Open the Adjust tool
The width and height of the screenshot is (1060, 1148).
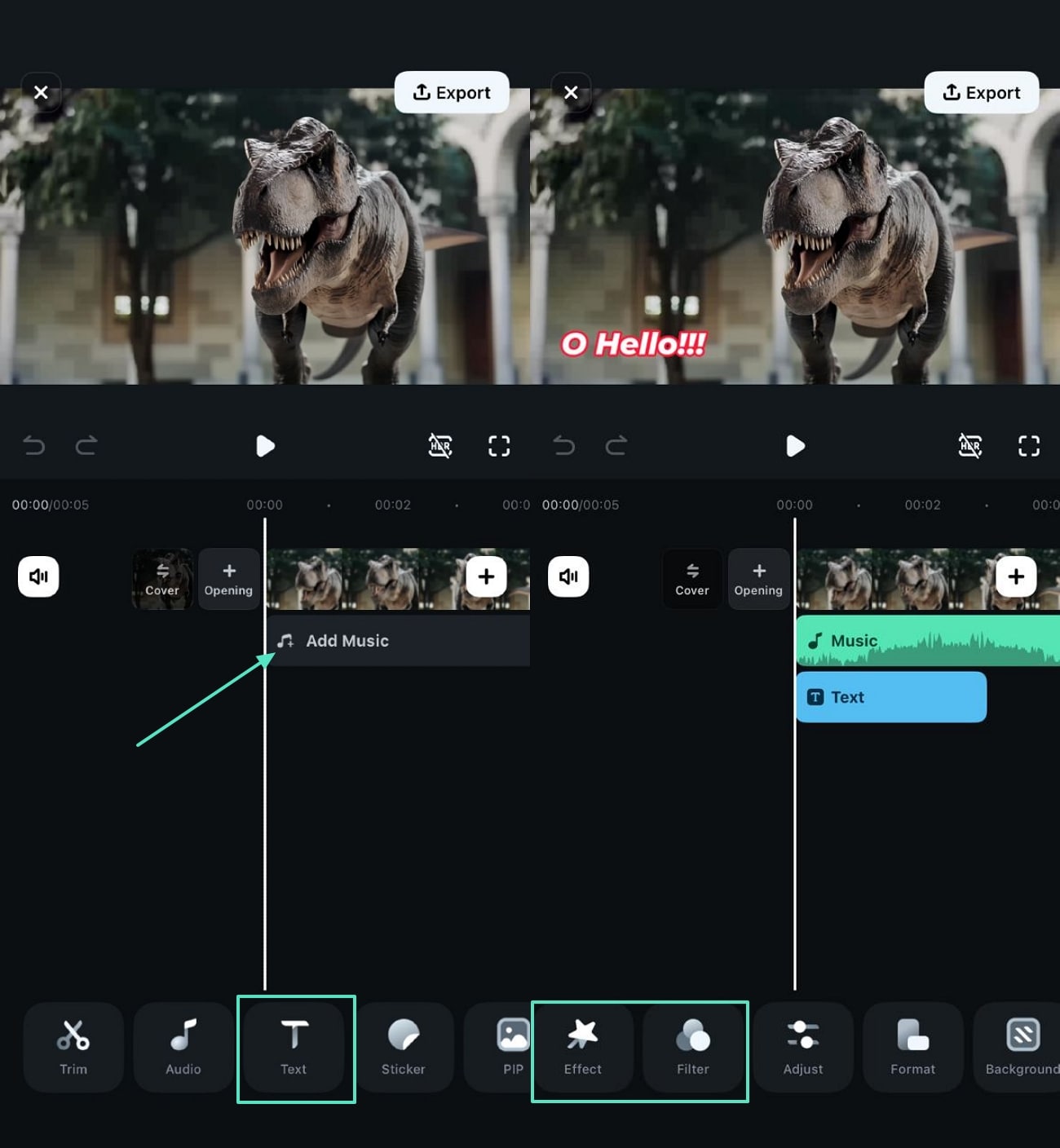tap(803, 1048)
